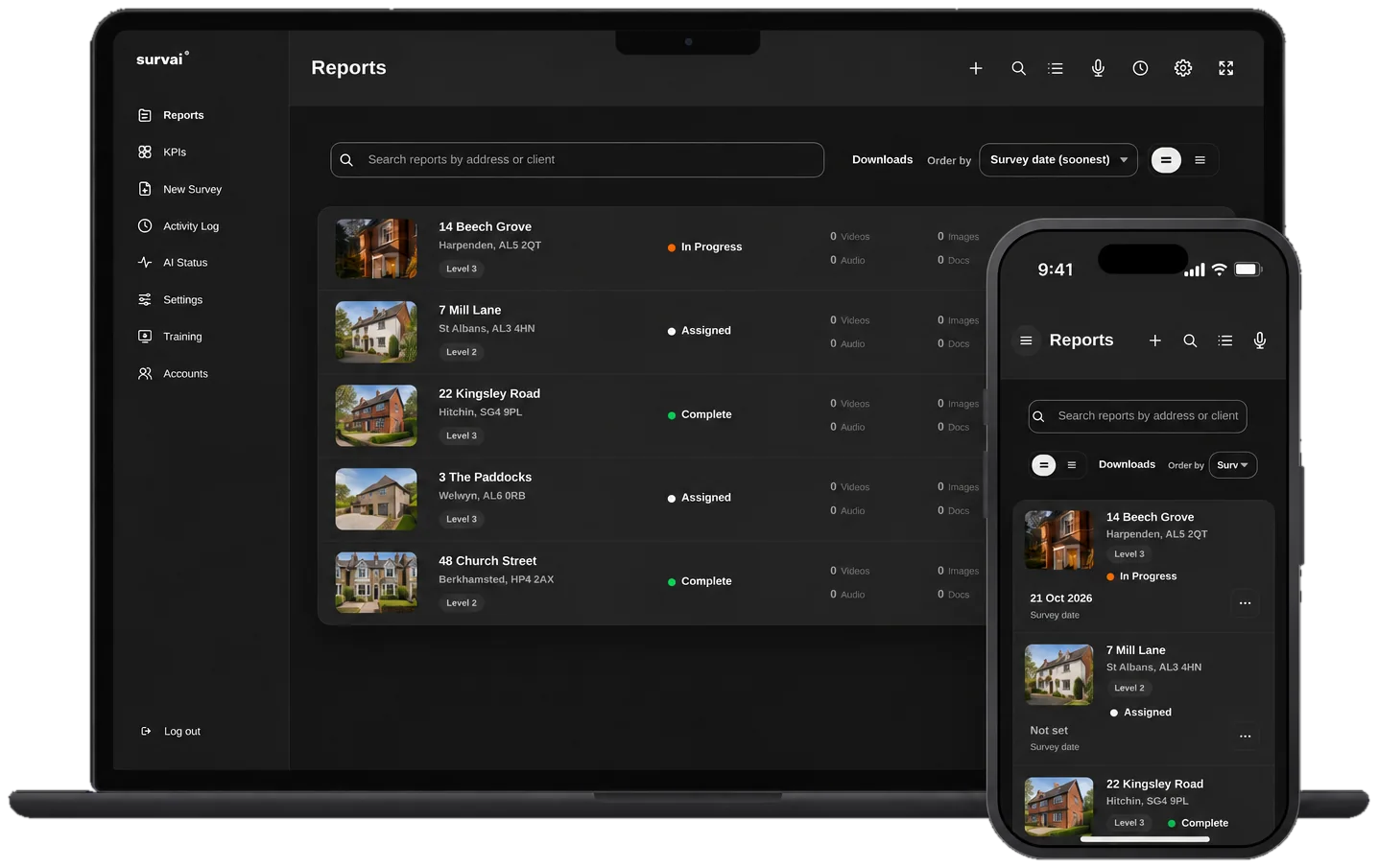1378x868 pixels.
Task: Select the phone compact list view toggle
Action: [x=1072, y=465]
